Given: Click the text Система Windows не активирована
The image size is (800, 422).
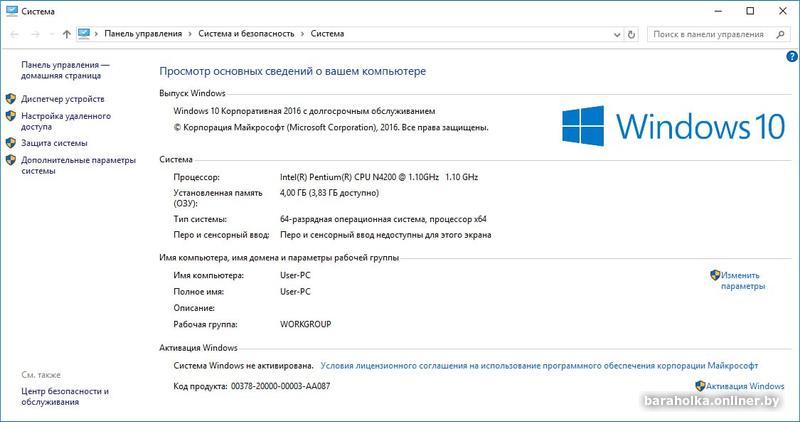Looking at the screenshot, I should coord(243,366).
